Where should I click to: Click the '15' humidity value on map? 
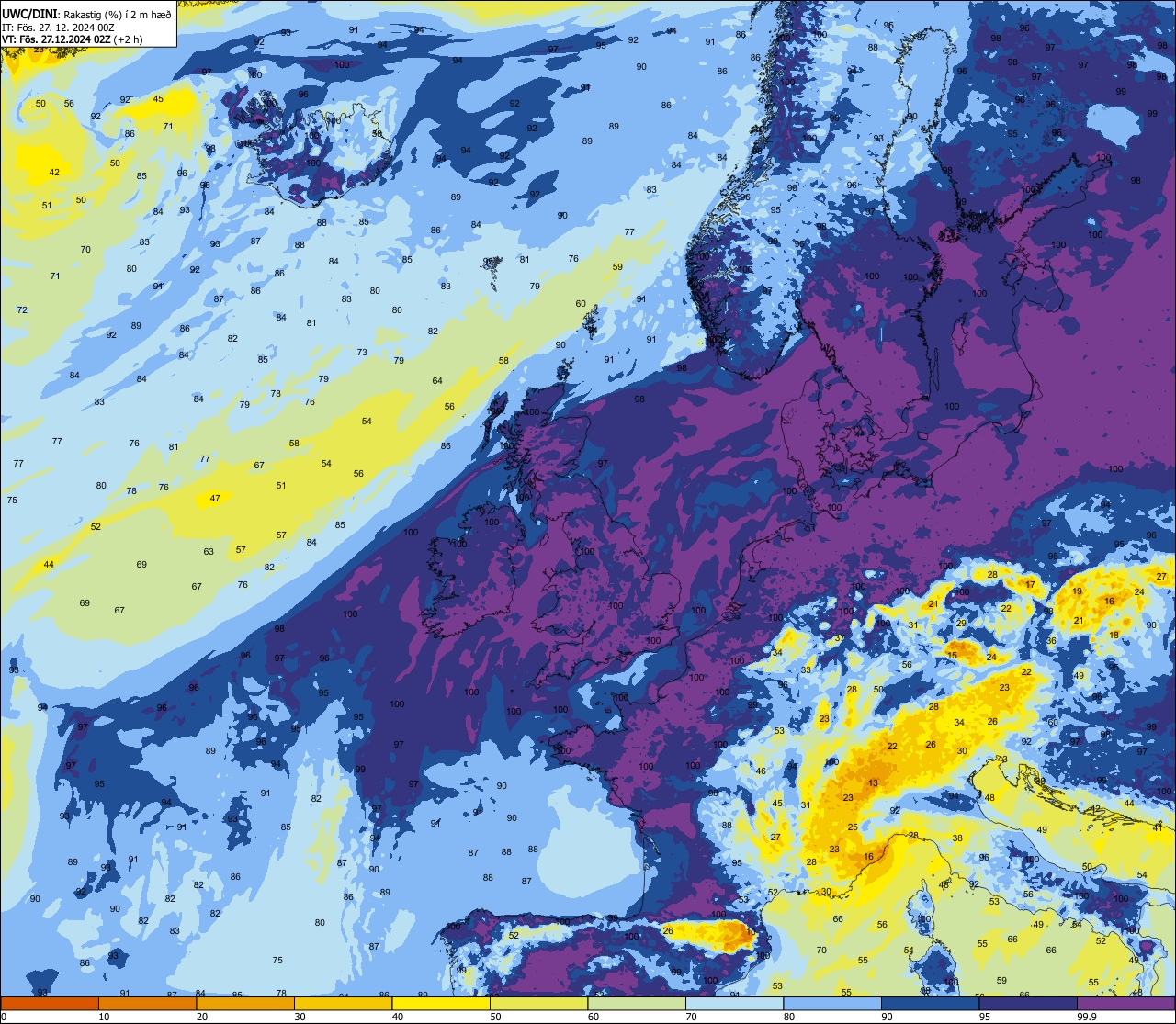coord(952,655)
